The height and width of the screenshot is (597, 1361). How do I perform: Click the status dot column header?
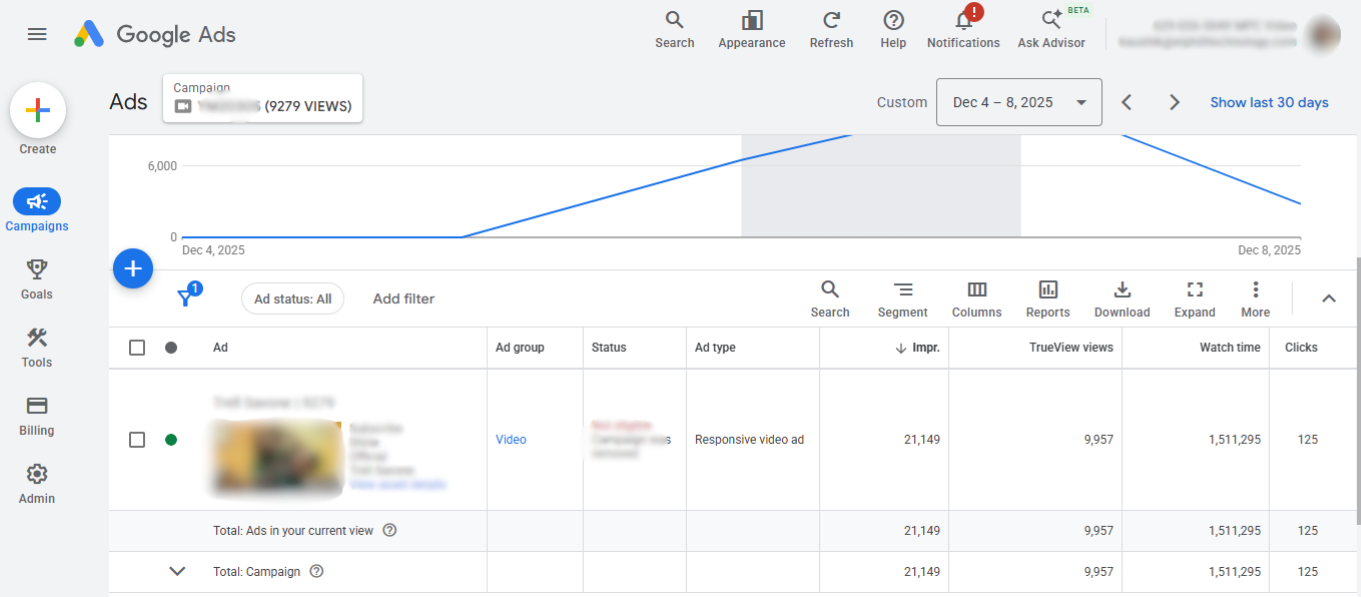tap(171, 347)
